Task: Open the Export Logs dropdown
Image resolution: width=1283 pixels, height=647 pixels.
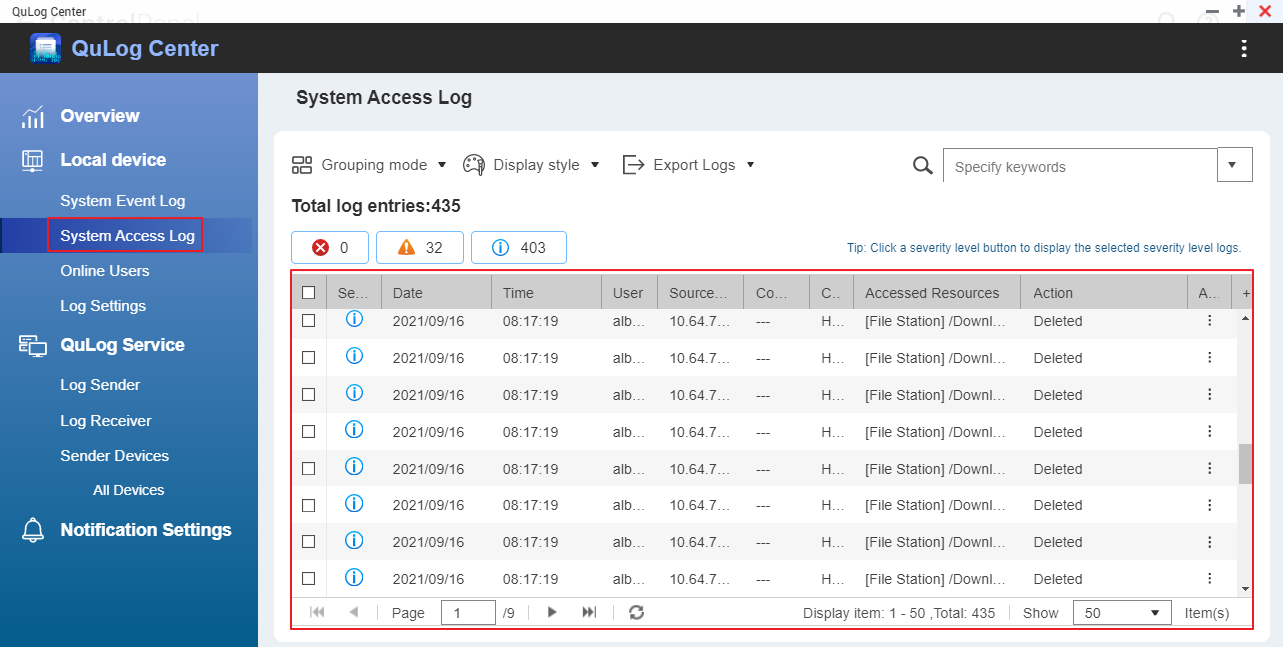Action: coord(688,165)
